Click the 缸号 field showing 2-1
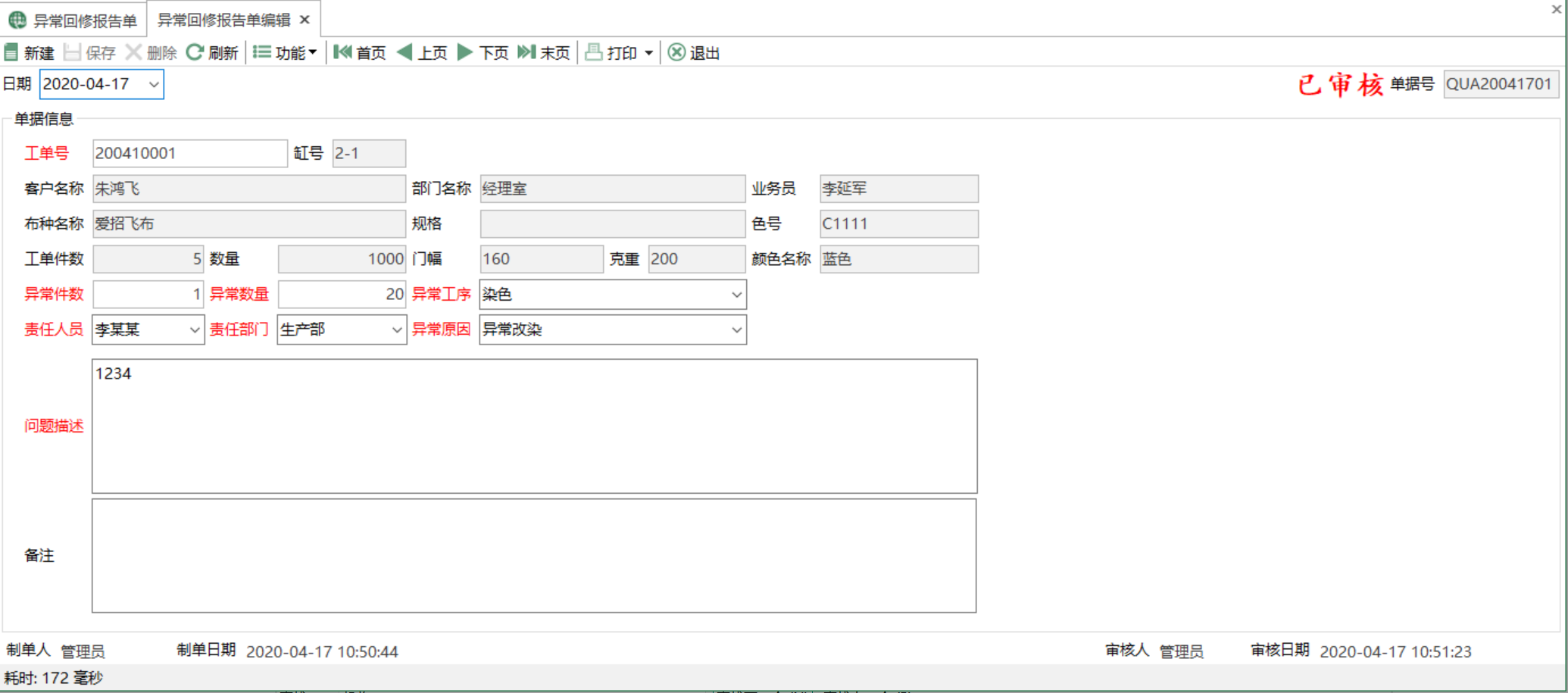Viewport: 1568px width, 693px height. coord(369,153)
